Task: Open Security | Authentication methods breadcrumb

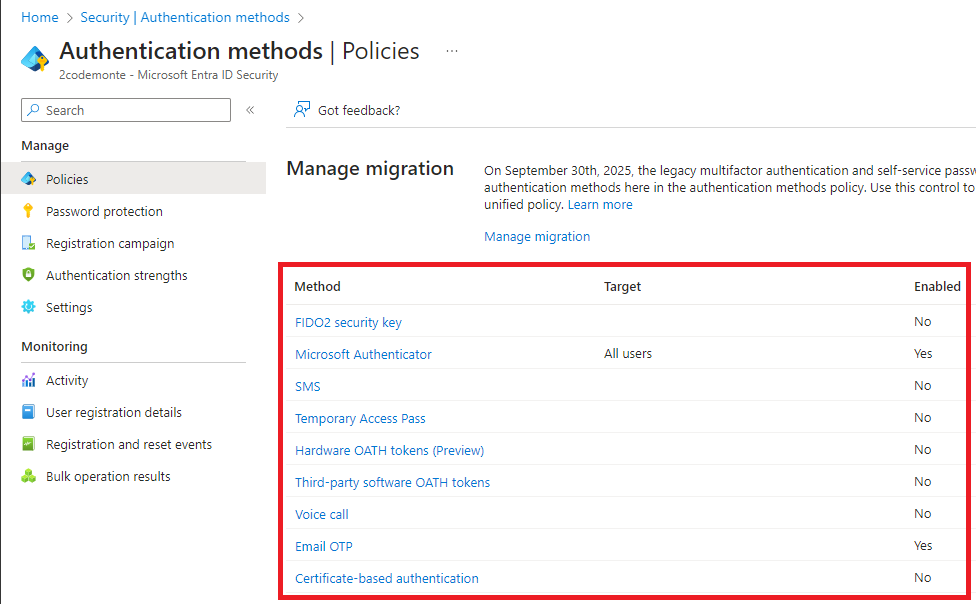Action: pyautogui.click(x=184, y=17)
